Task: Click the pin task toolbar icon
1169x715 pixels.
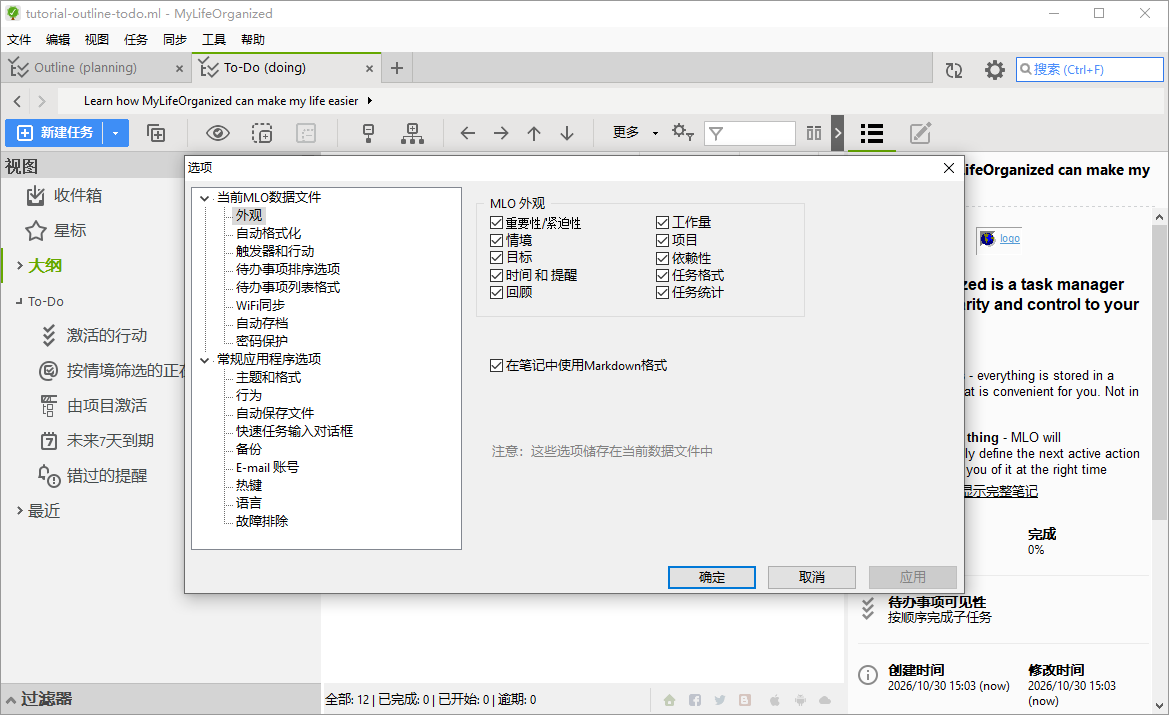Action: click(x=368, y=133)
